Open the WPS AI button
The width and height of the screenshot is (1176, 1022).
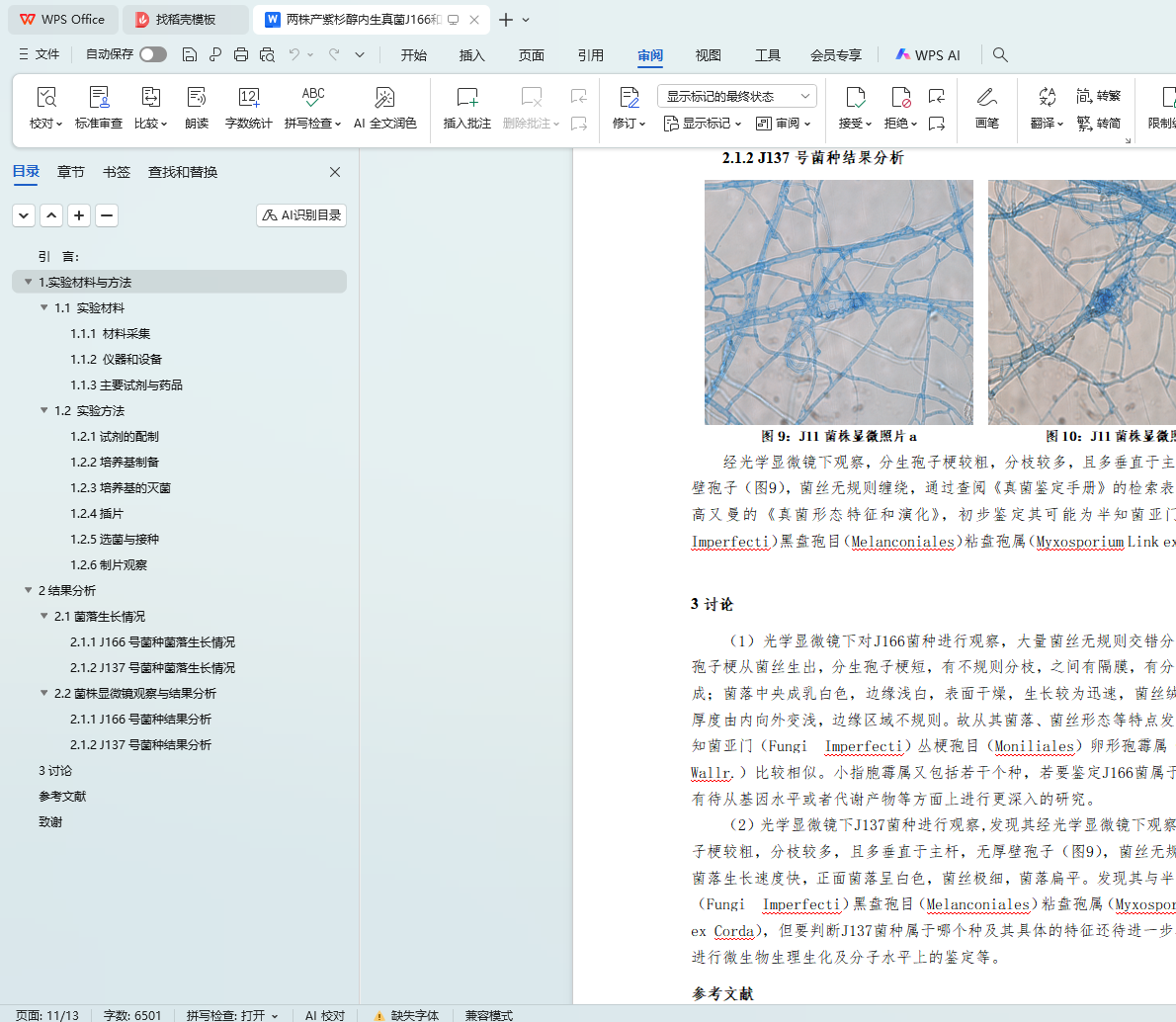coord(927,55)
